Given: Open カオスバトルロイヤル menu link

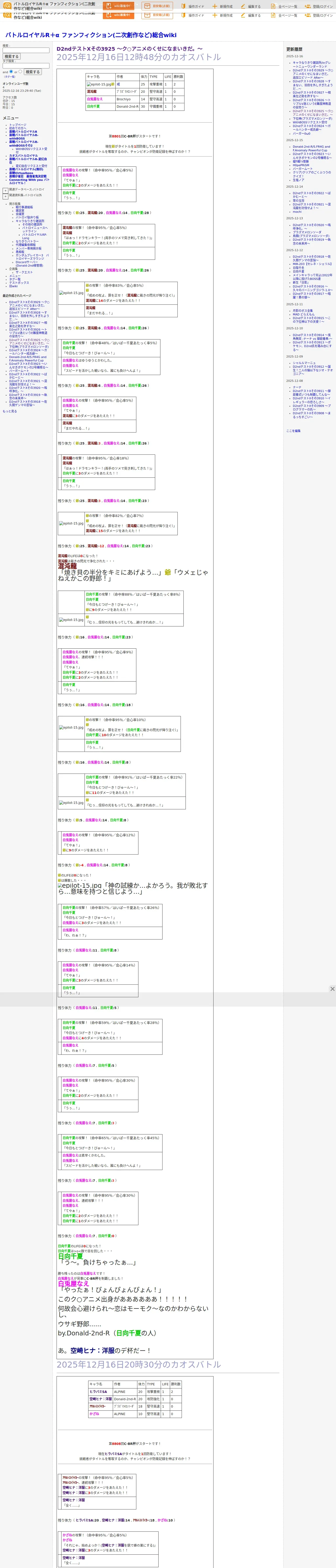Looking at the screenshot, I should [x=23, y=156].
